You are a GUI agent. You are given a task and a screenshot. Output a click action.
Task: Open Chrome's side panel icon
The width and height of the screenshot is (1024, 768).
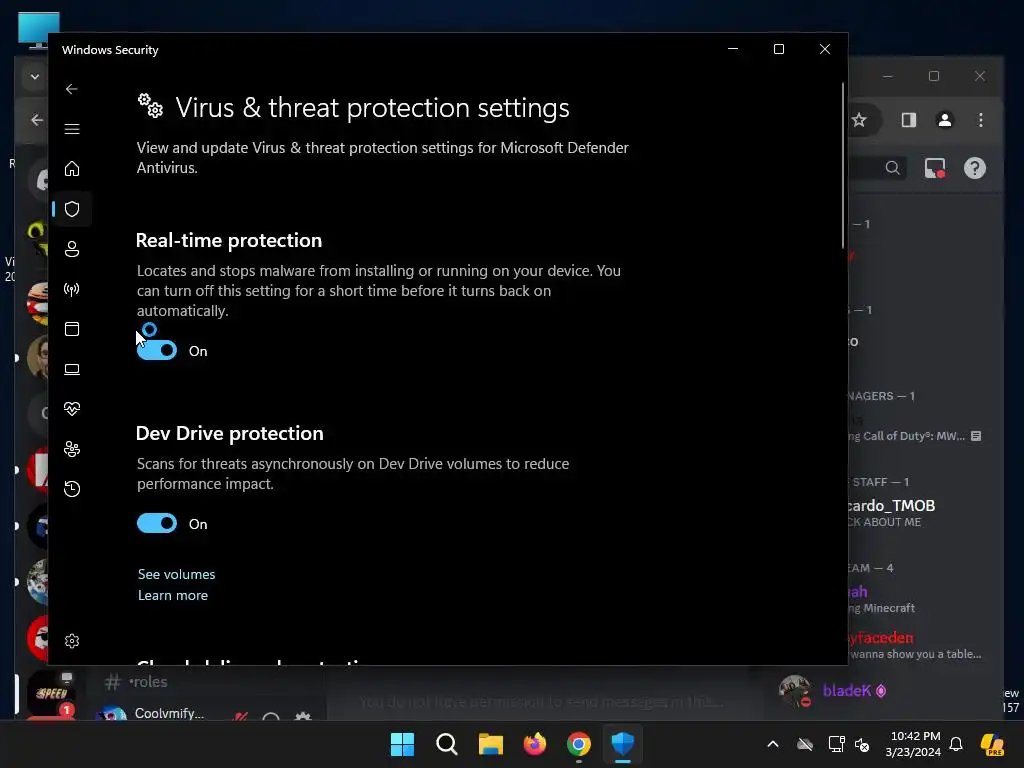tap(908, 120)
